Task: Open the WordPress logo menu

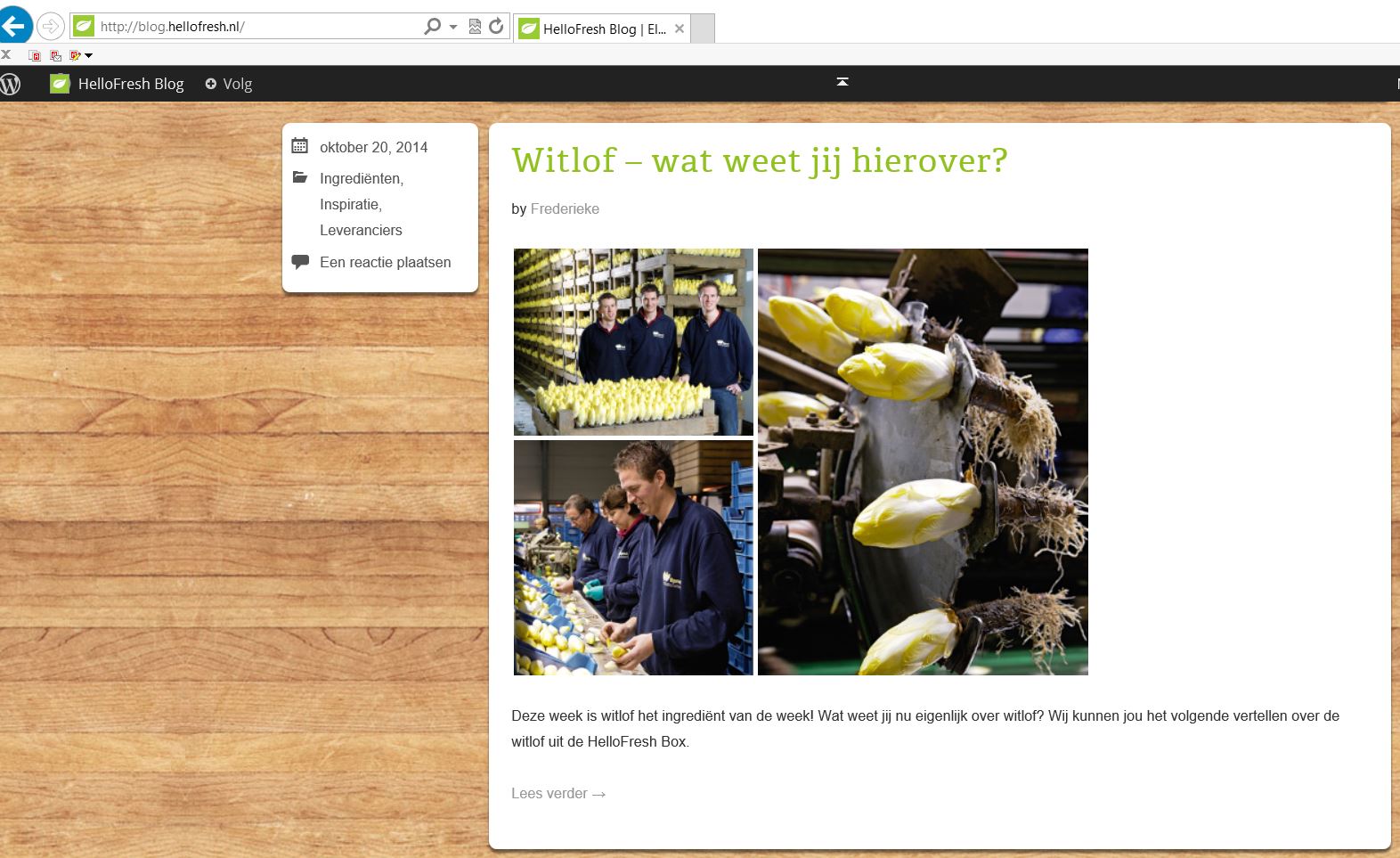Action: (x=11, y=84)
